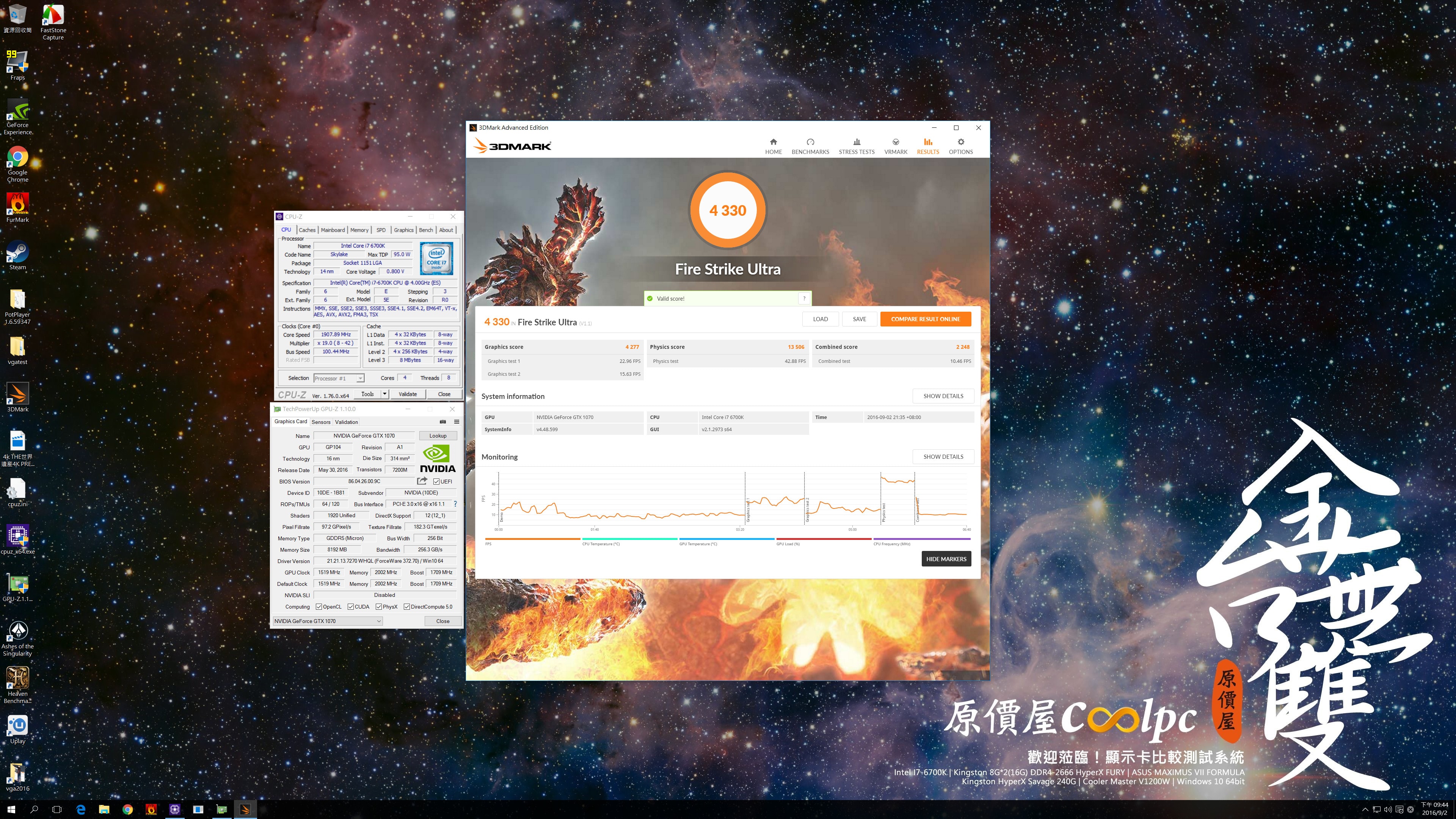Click the Tools button in CPU-Z

click(x=367, y=394)
